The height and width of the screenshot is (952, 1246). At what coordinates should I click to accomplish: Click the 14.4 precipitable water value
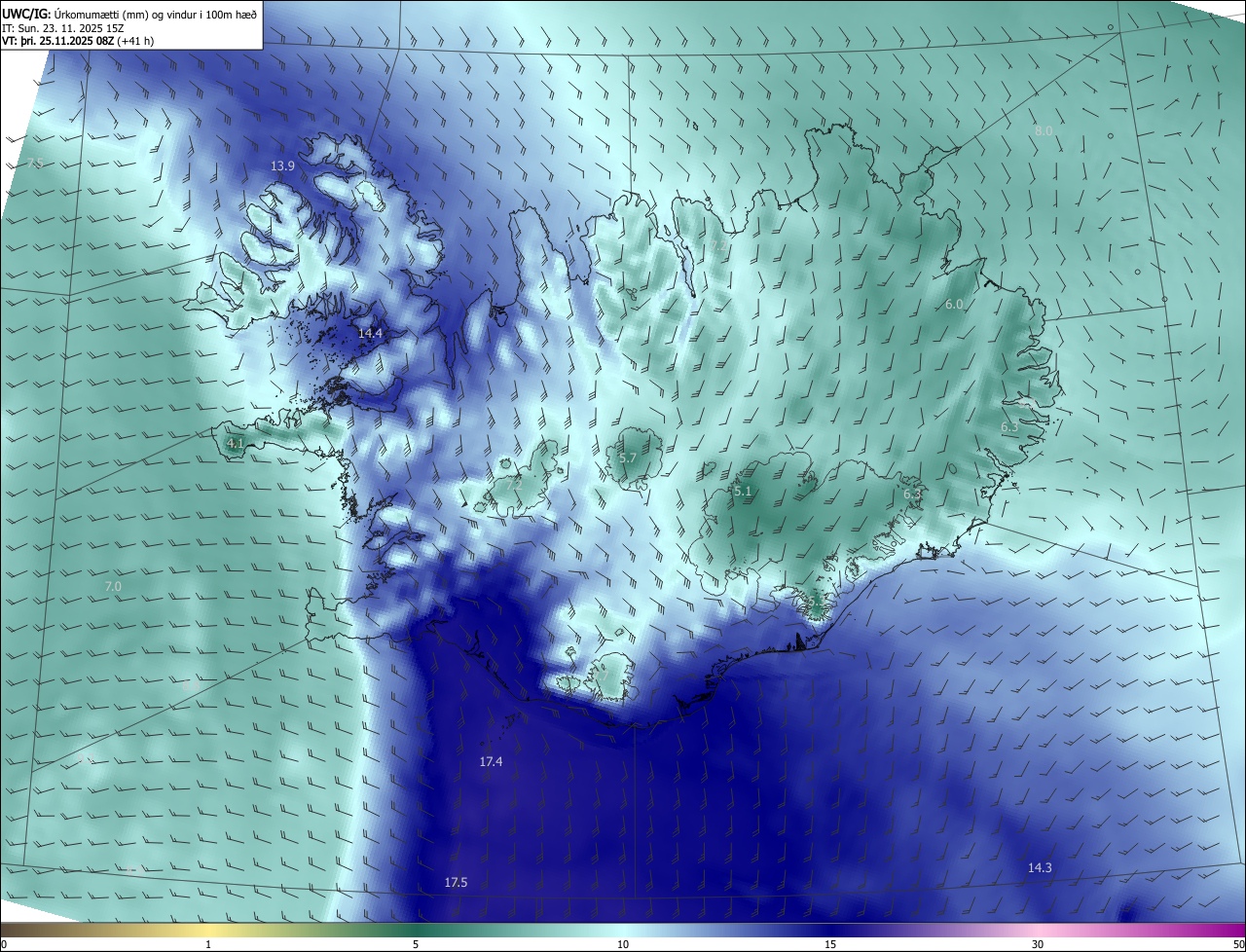[x=370, y=333]
